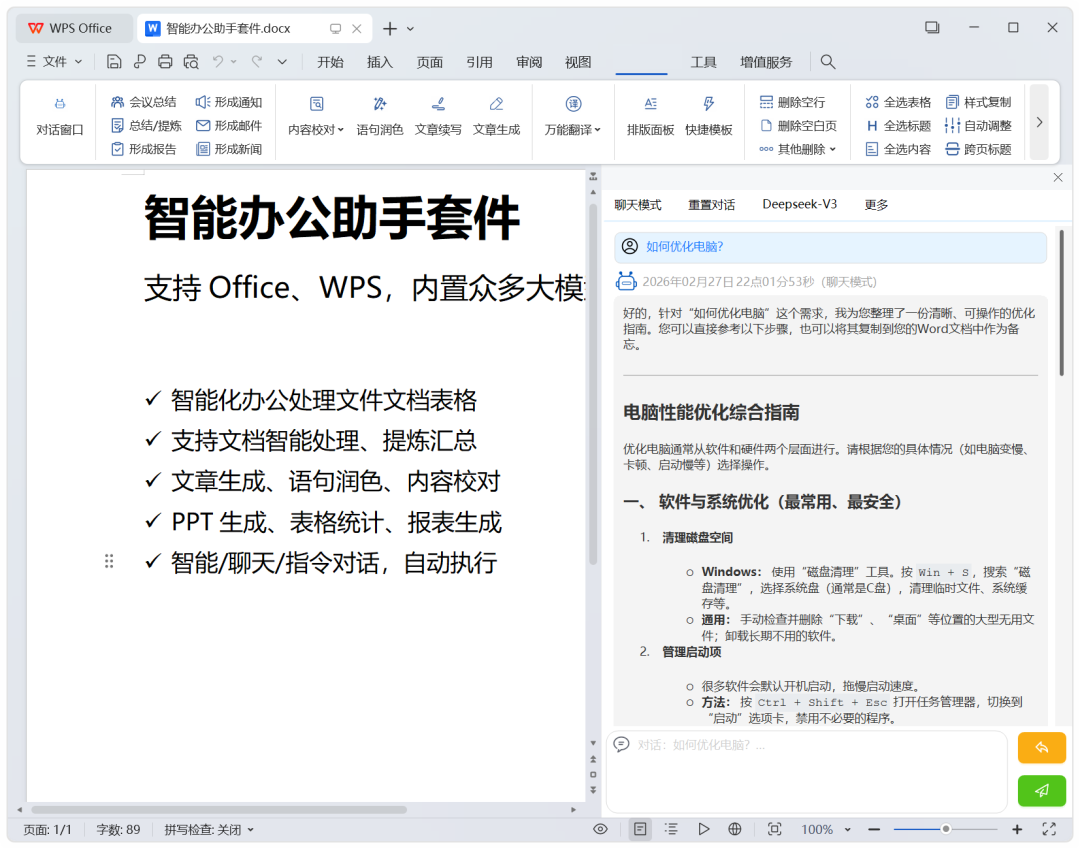
Task: Toggle eye protection mode in status bar
Action: [601, 829]
